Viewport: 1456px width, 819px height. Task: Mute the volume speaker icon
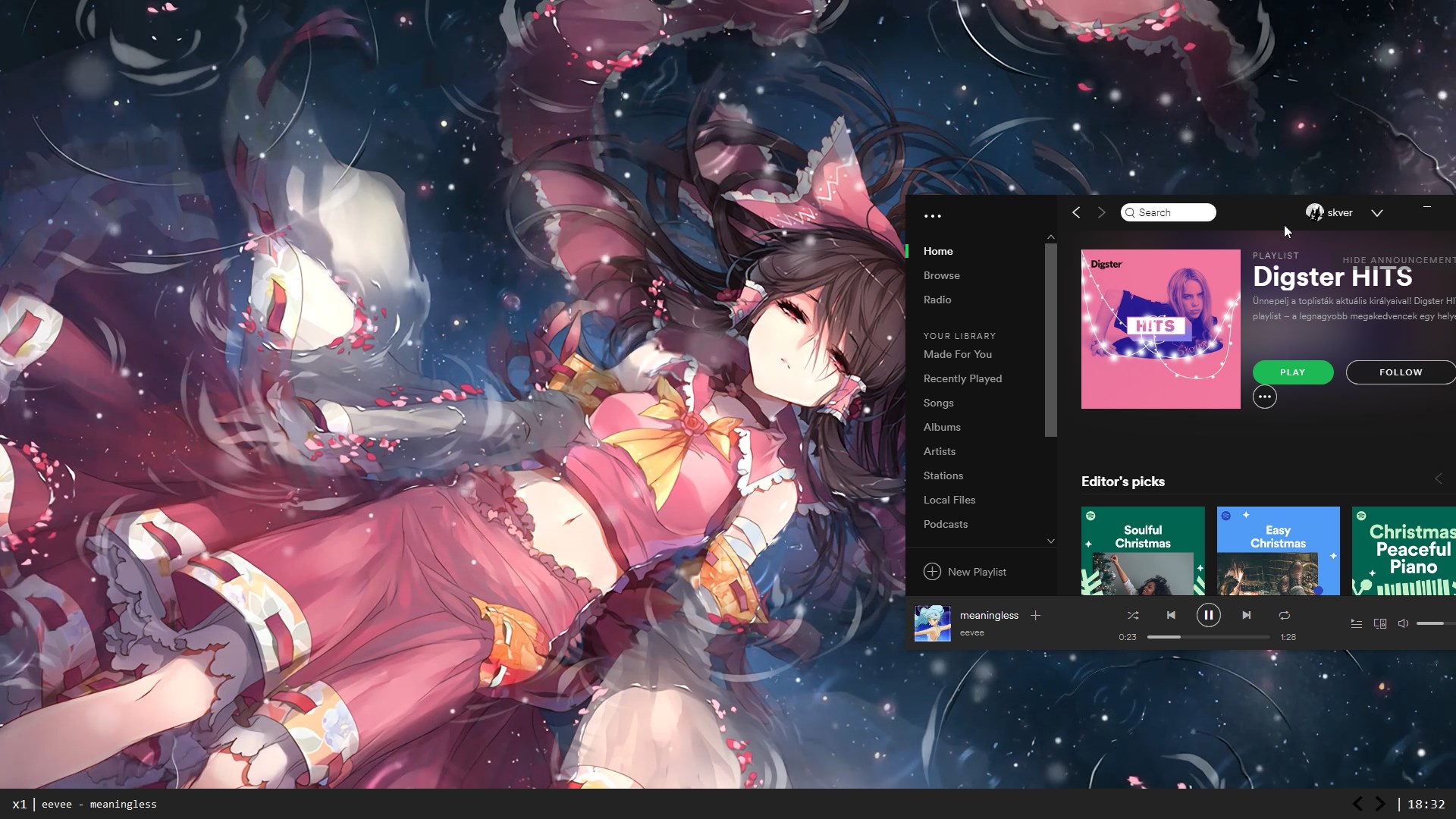(x=1402, y=623)
